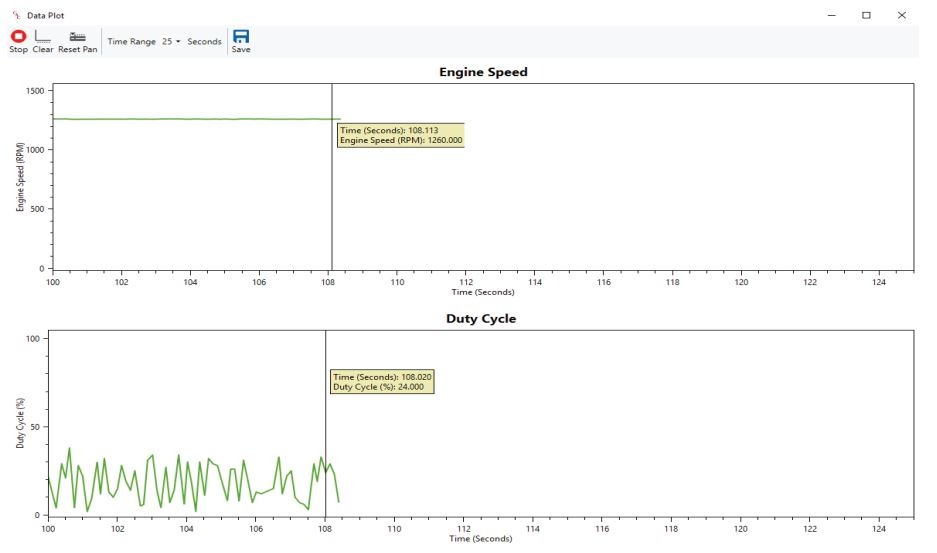Click the Duty Cycle chart title
The image size is (937, 553).
coord(480,319)
